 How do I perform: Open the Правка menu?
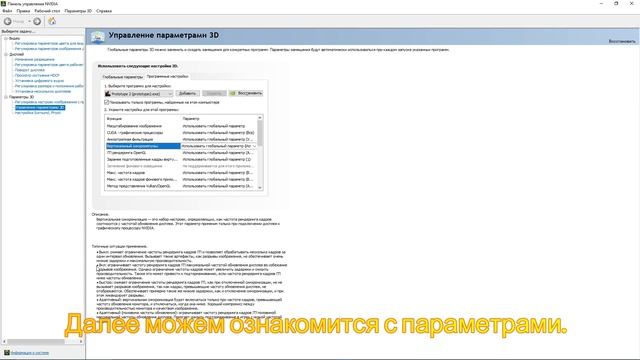pyautogui.click(x=23, y=11)
